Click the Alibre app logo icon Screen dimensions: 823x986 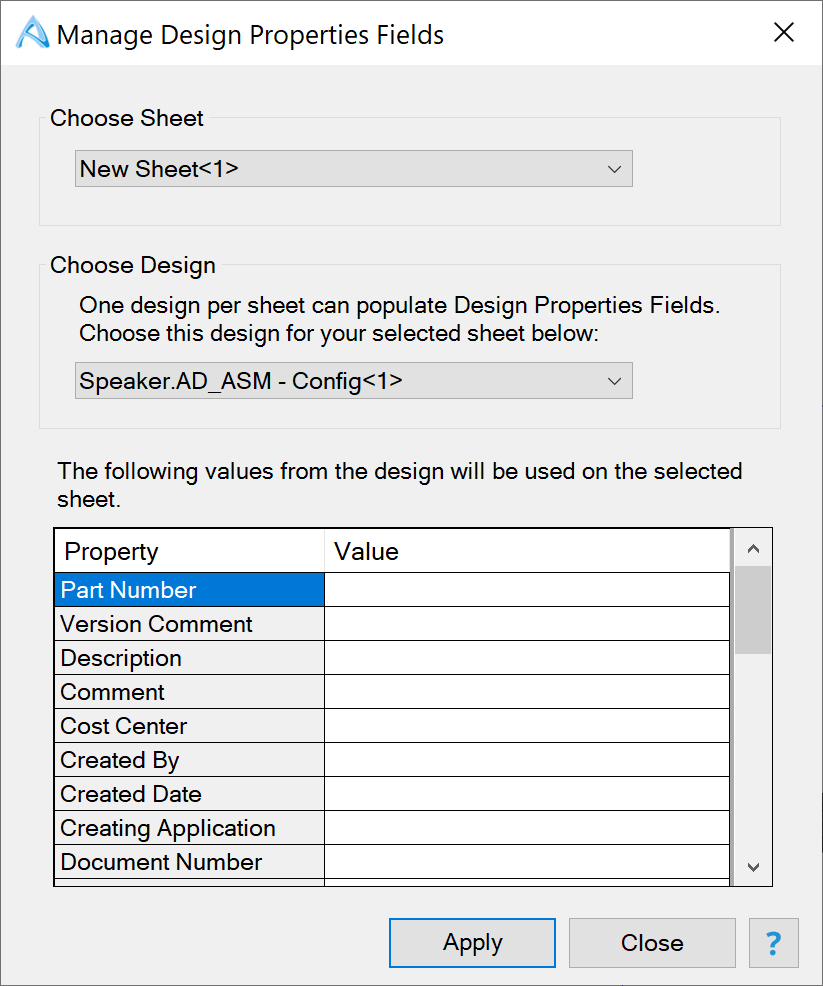[32, 33]
